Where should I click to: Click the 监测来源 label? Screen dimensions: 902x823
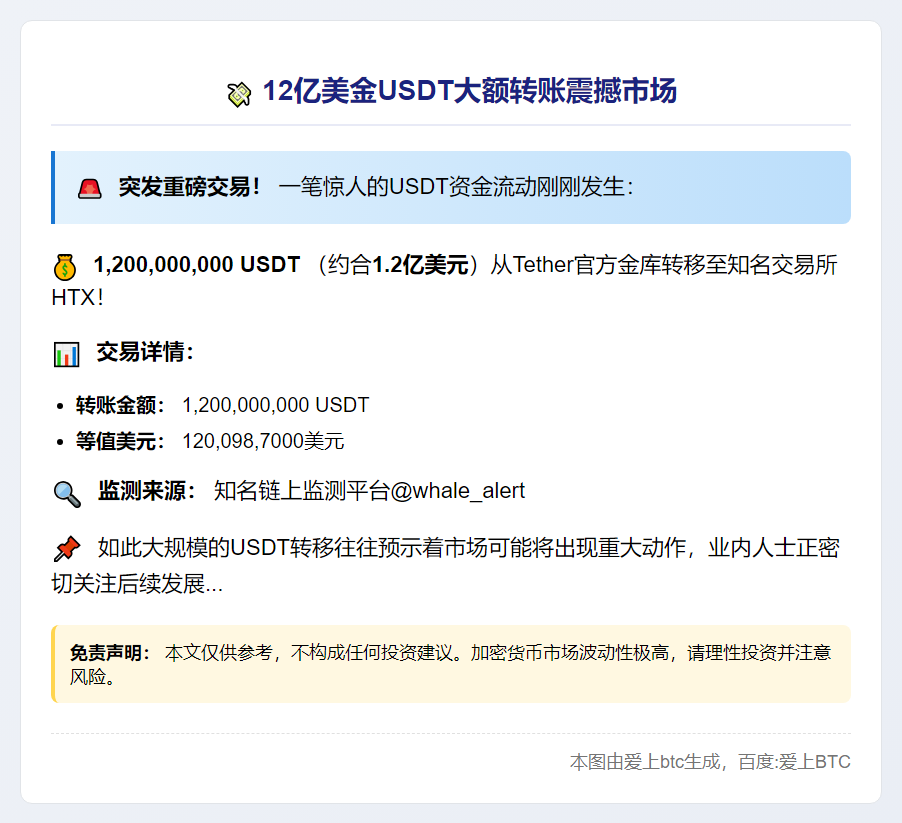click(x=146, y=491)
